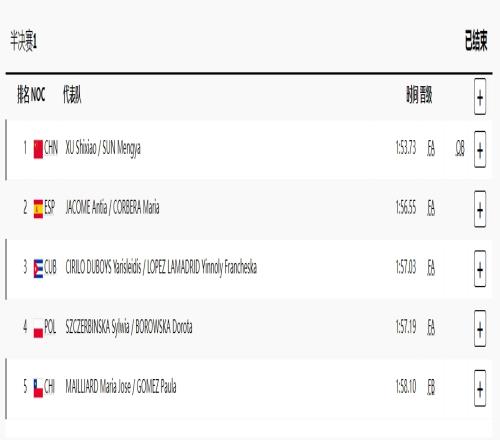Open XU Shixiao / SUN Mengya team entry
The height and width of the screenshot is (440, 500).
[103, 148]
